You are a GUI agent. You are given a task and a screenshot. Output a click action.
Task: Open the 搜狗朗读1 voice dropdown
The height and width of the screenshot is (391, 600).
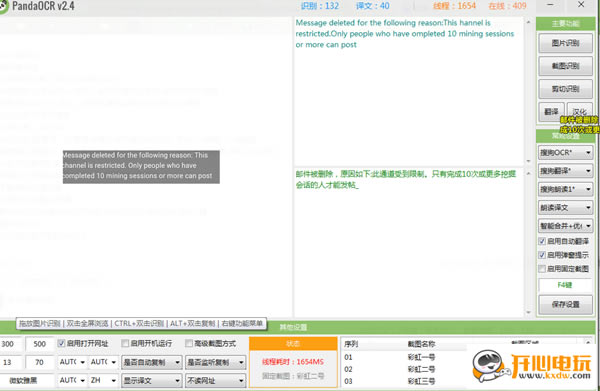[x=565, y=189]
